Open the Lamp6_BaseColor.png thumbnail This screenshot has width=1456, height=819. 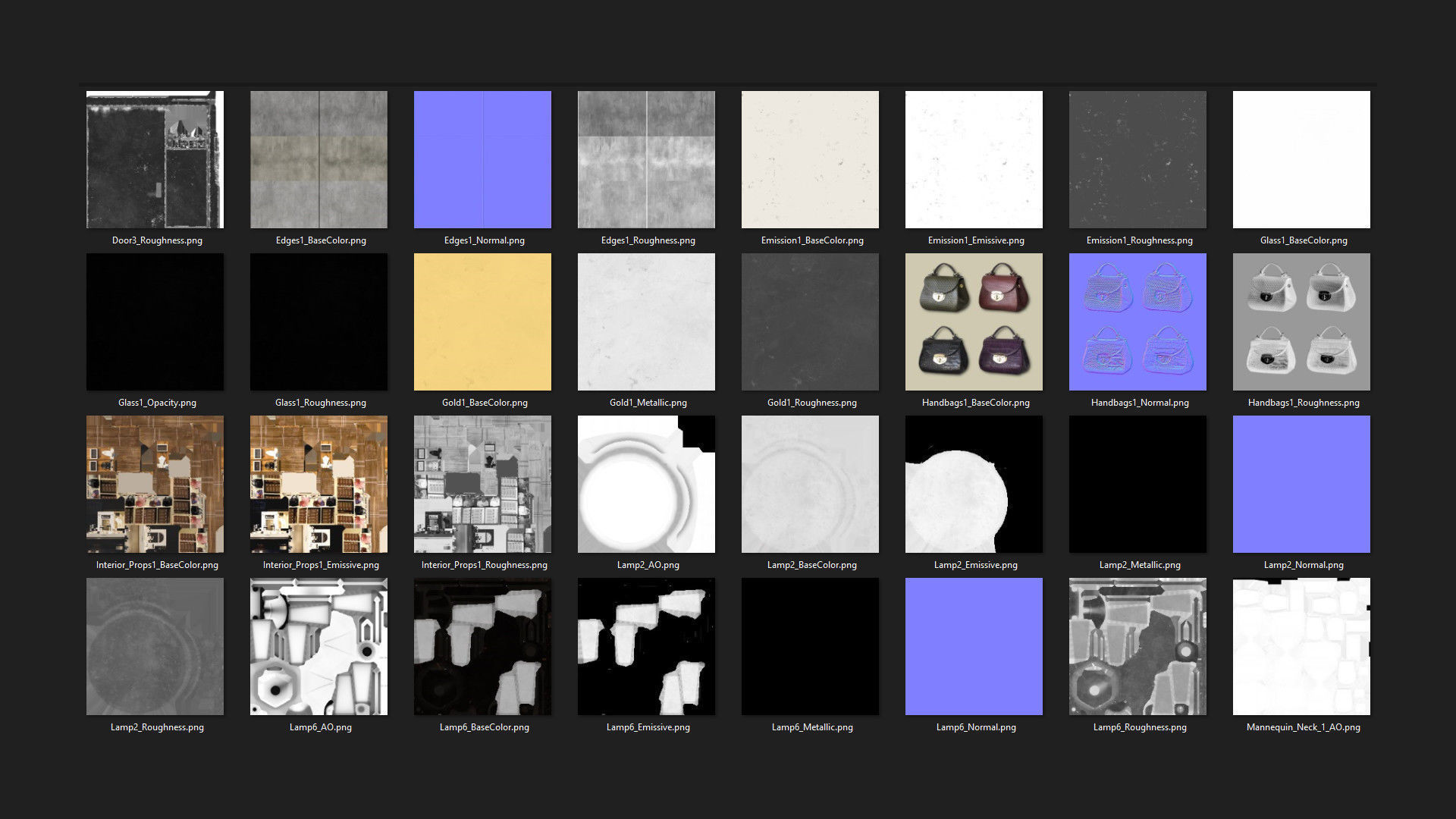tap(482, 646)
